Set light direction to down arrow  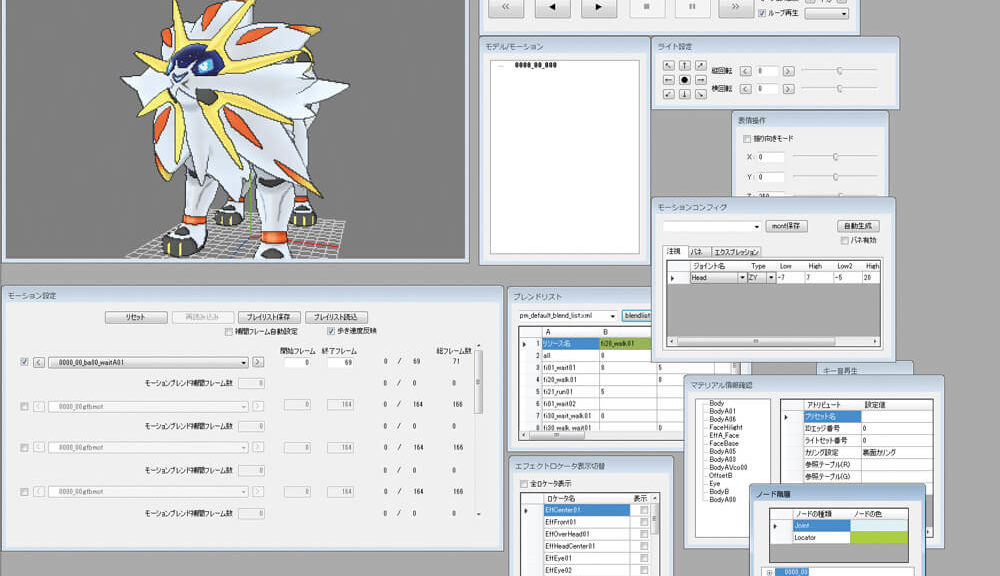click(x=684, y=94)
